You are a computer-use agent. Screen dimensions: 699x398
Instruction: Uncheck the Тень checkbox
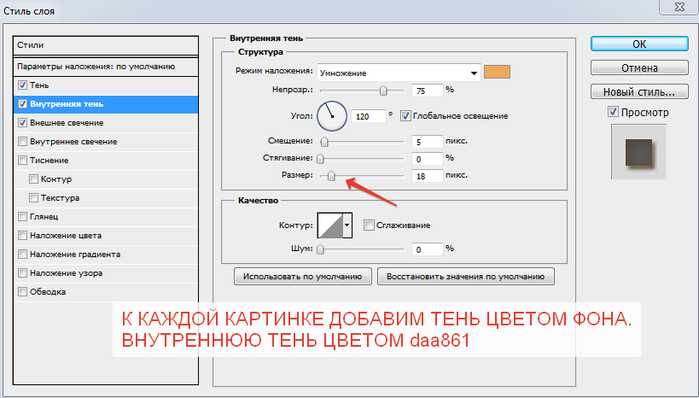click(22, 85)
